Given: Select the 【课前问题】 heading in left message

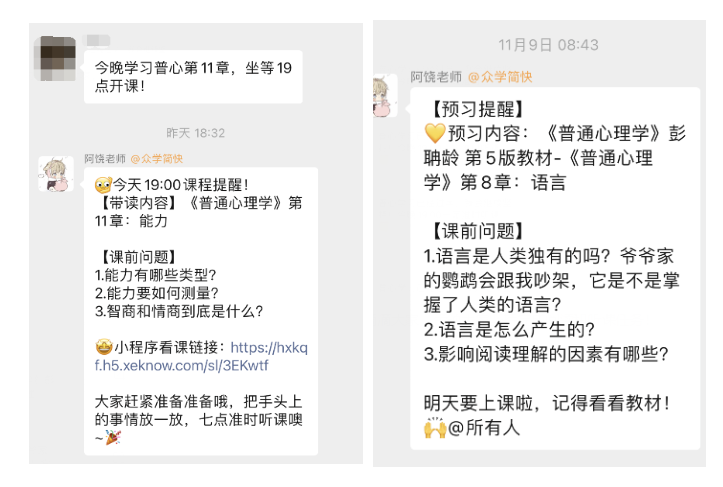Looking at the screenshot, I should (138, 257).
